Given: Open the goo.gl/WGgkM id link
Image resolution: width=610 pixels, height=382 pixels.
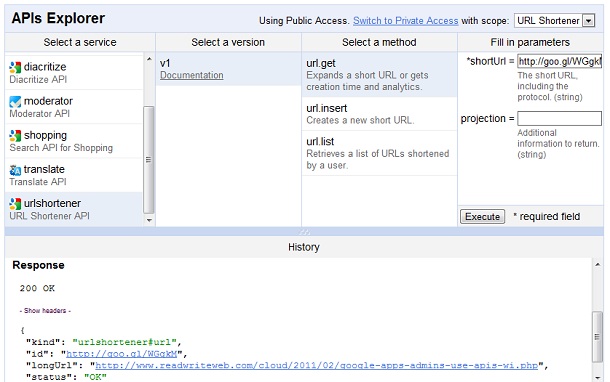Looking at the screenshot, I should pyautogui.click(x=121, y=354).
